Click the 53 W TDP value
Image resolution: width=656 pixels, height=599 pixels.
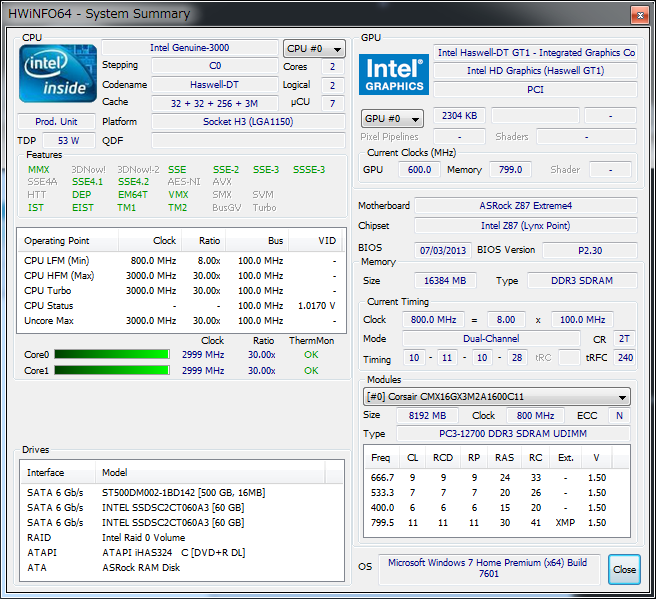click(69, 141)
